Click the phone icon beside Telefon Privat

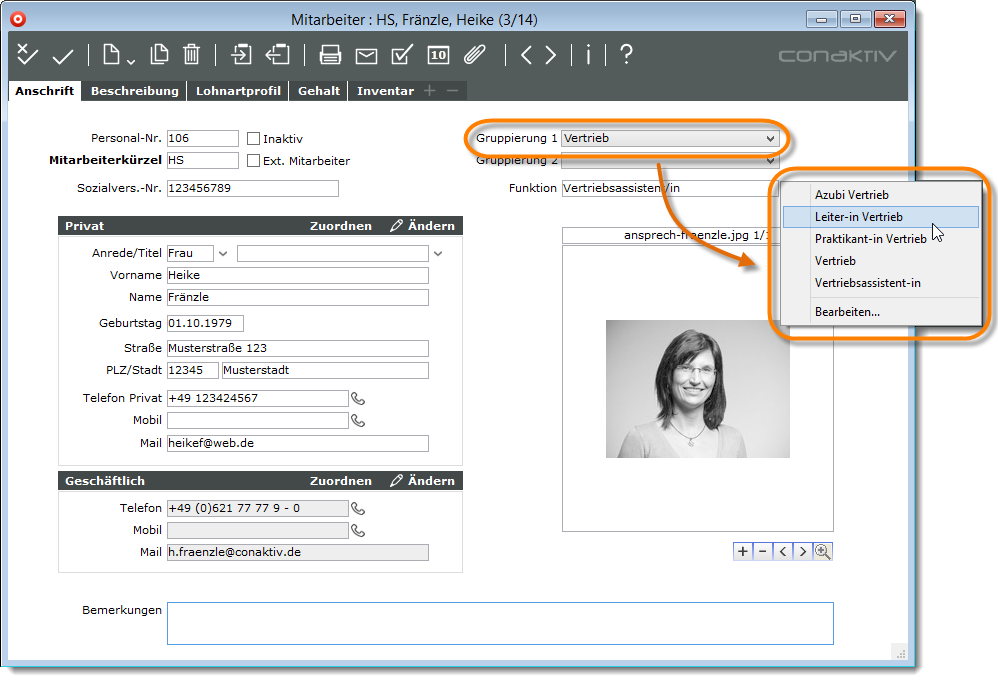(358, 399)
